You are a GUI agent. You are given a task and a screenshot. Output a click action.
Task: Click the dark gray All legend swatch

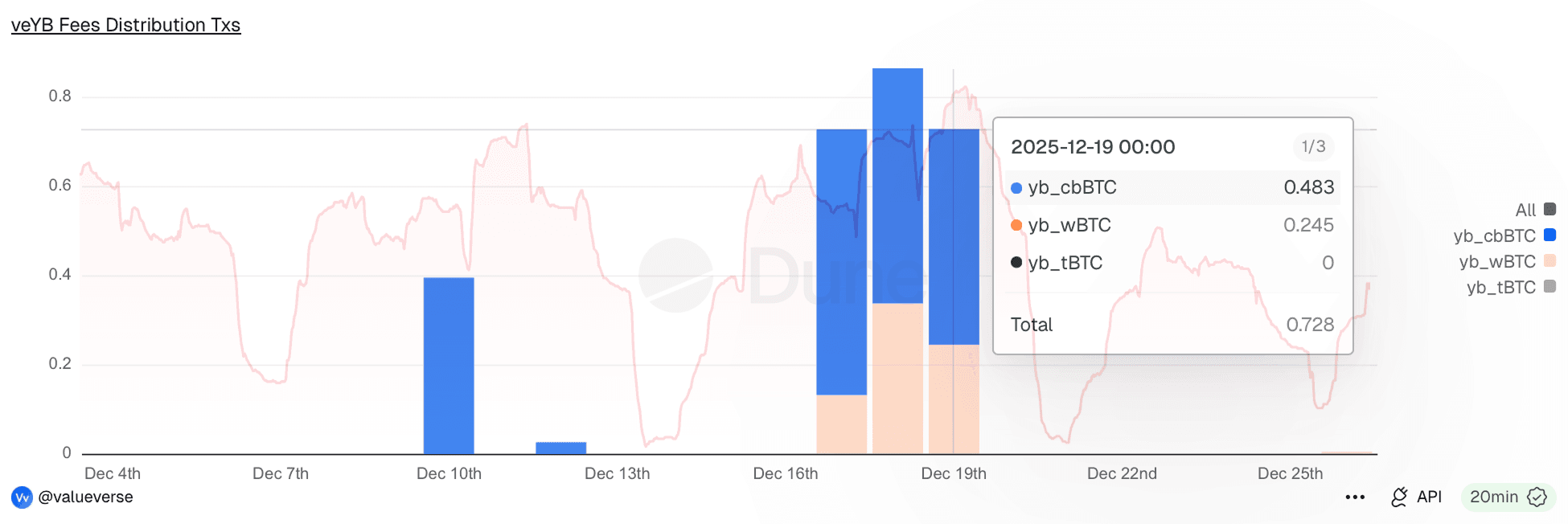click(1550, 210)
